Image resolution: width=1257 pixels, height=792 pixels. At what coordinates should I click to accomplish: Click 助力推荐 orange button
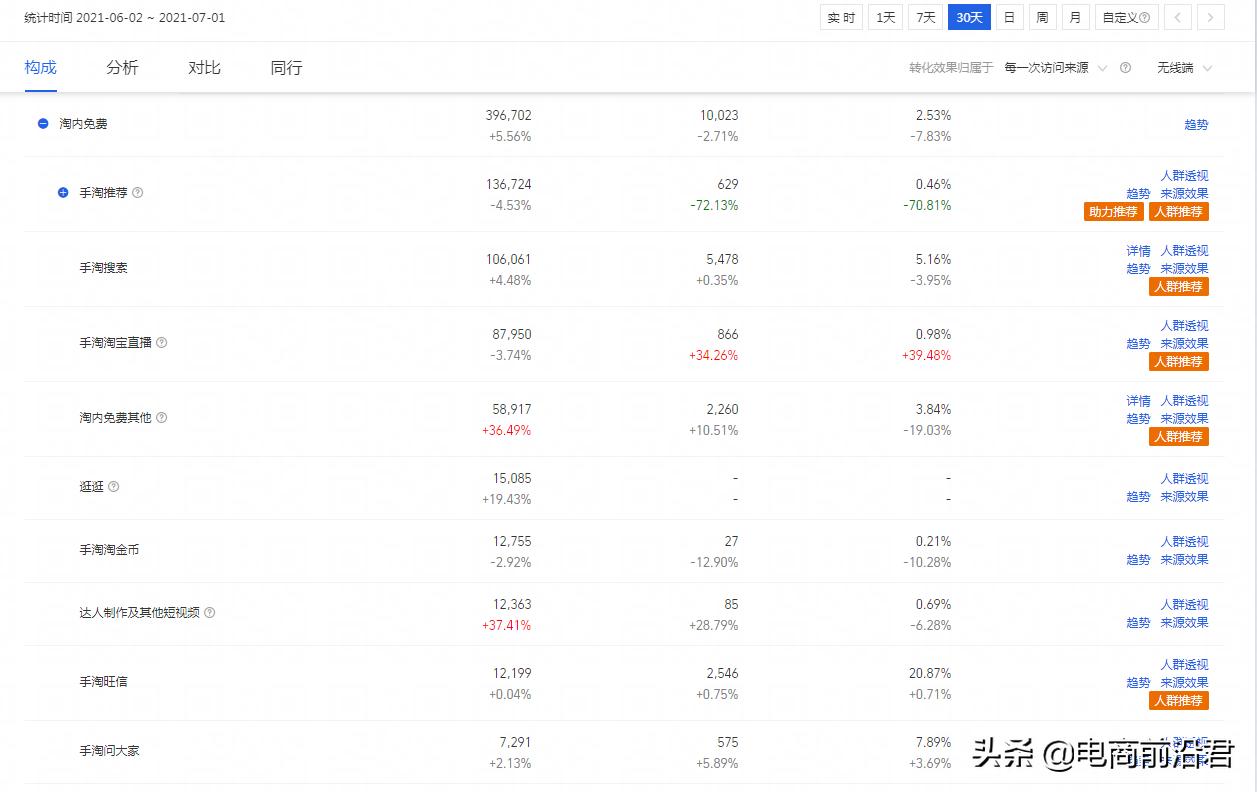tap(1114, 211)
